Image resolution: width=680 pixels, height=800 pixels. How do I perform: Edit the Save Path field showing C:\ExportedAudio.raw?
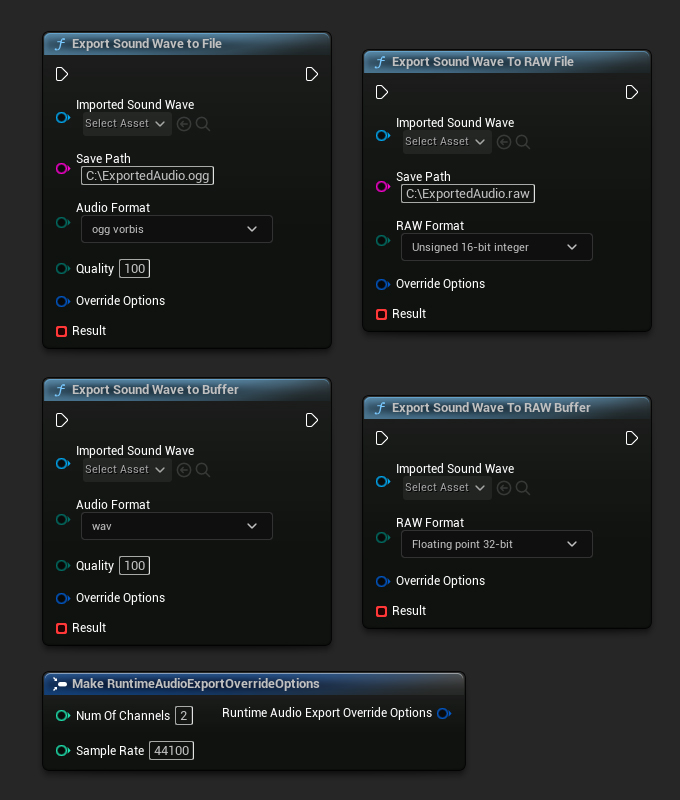point(467,193)
